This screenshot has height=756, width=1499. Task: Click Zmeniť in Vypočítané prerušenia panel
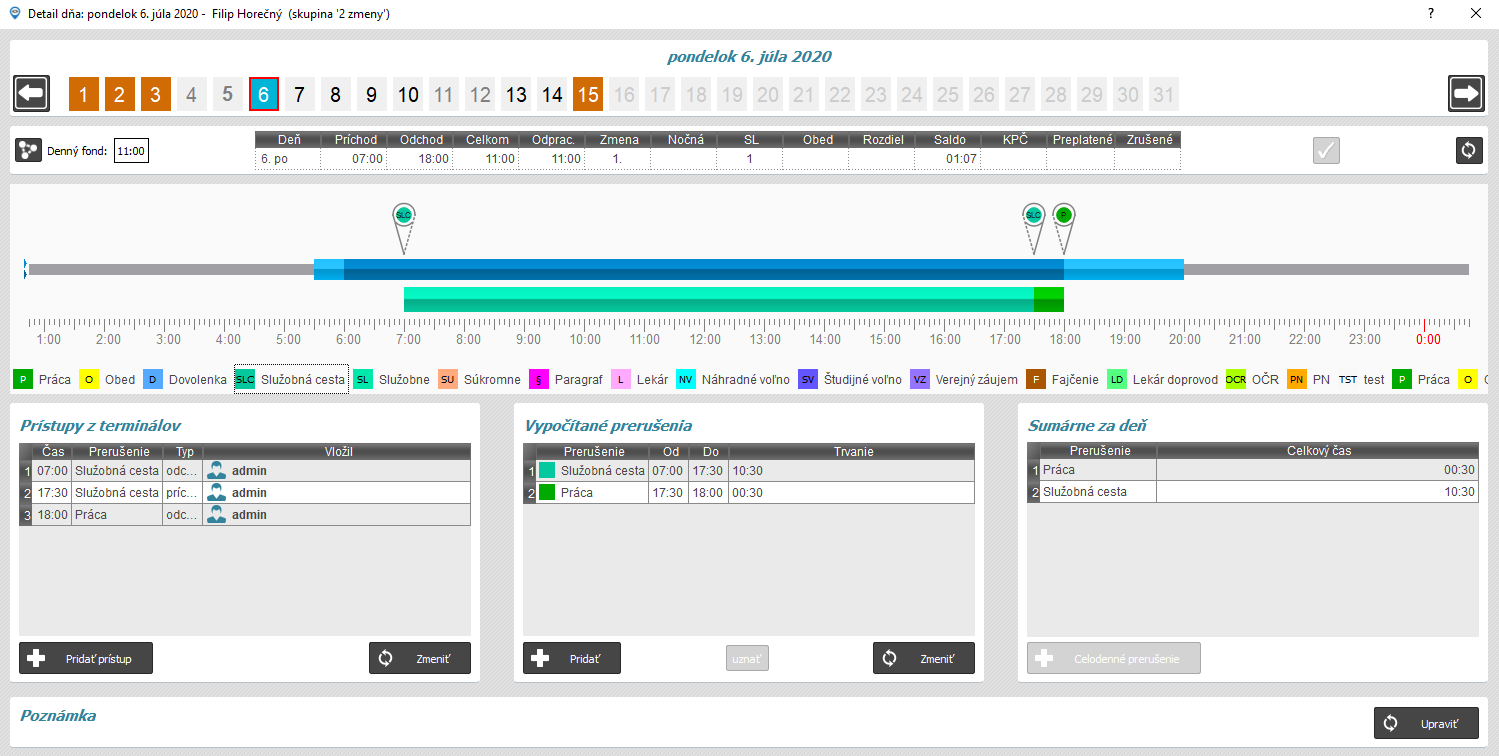coord(924,658)
